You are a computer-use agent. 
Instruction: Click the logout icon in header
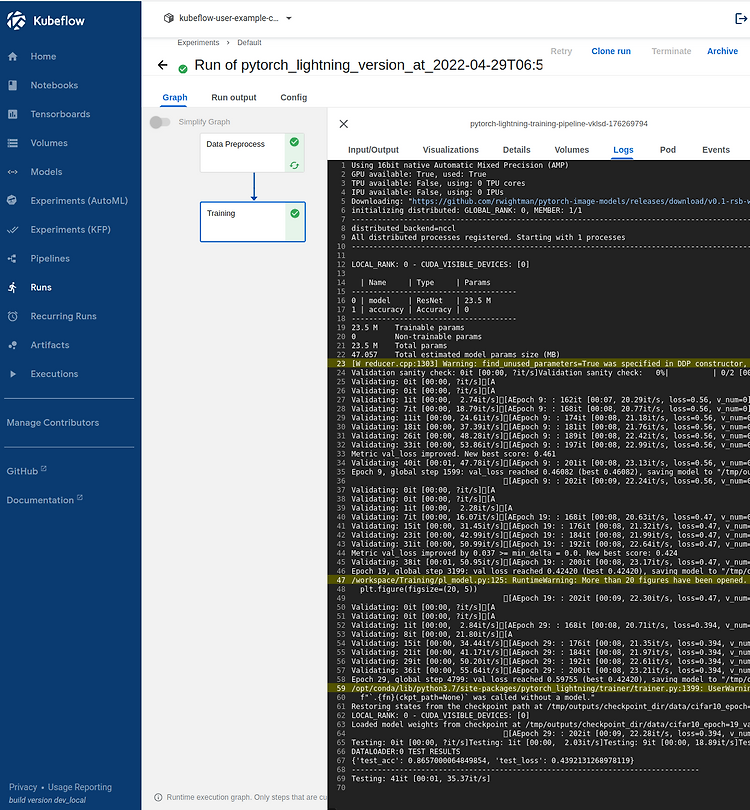741,19
